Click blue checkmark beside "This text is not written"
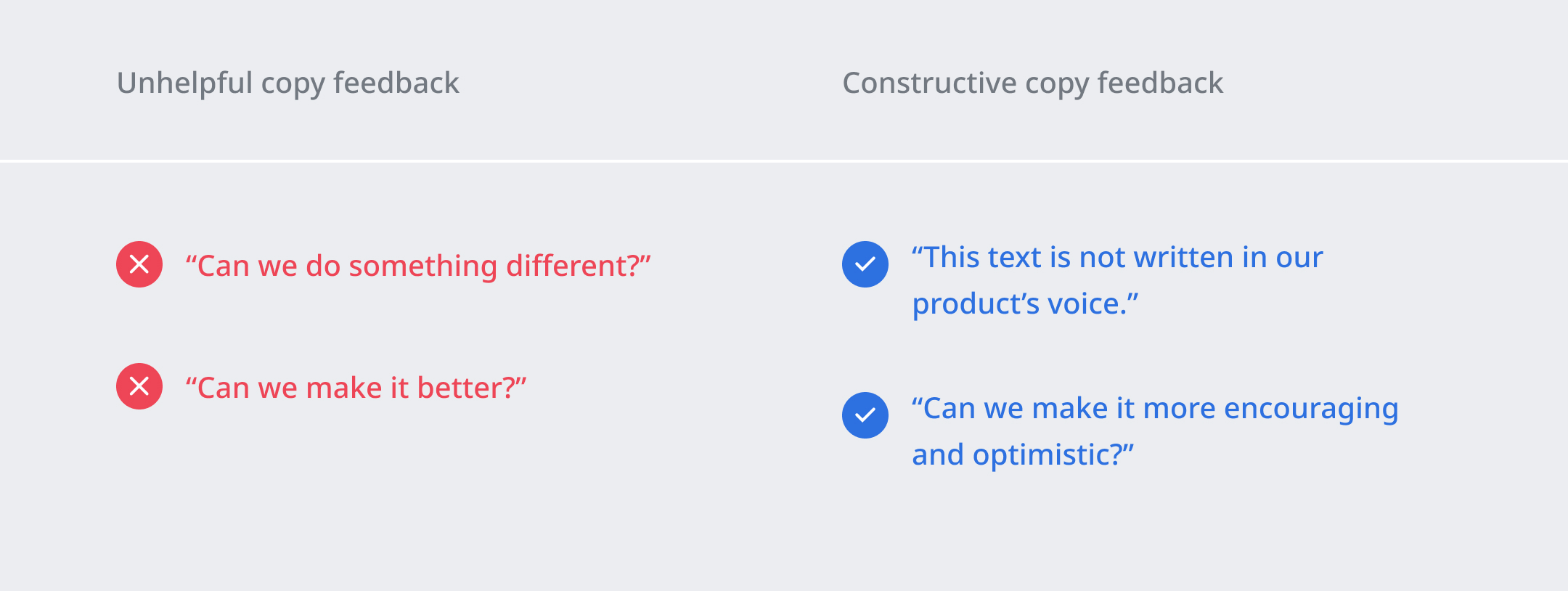This screenshot has height=591, width=1568. 865,264
